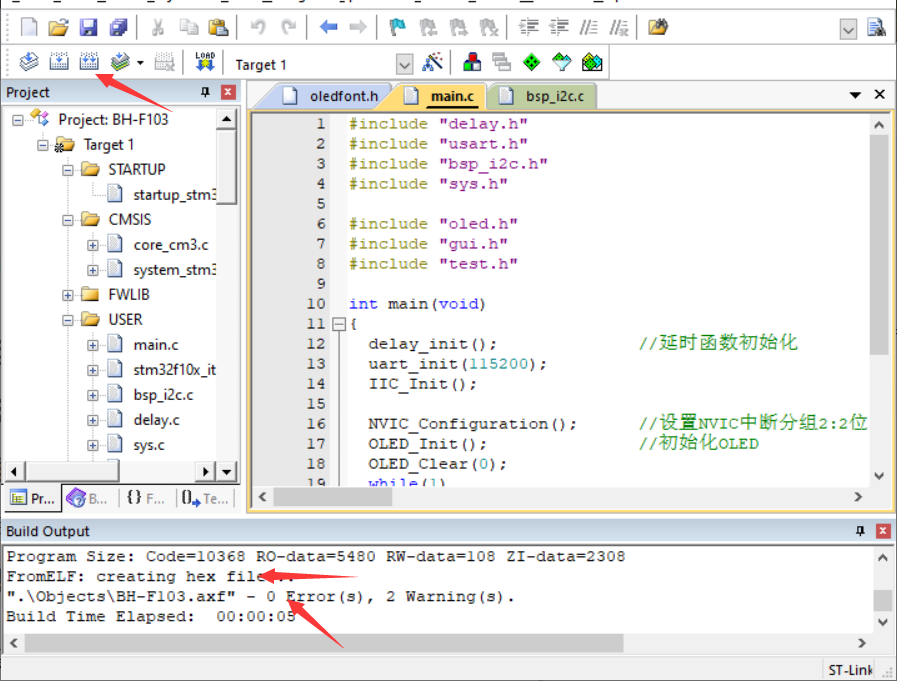Expand the FWLIB folder

point(68,295)
